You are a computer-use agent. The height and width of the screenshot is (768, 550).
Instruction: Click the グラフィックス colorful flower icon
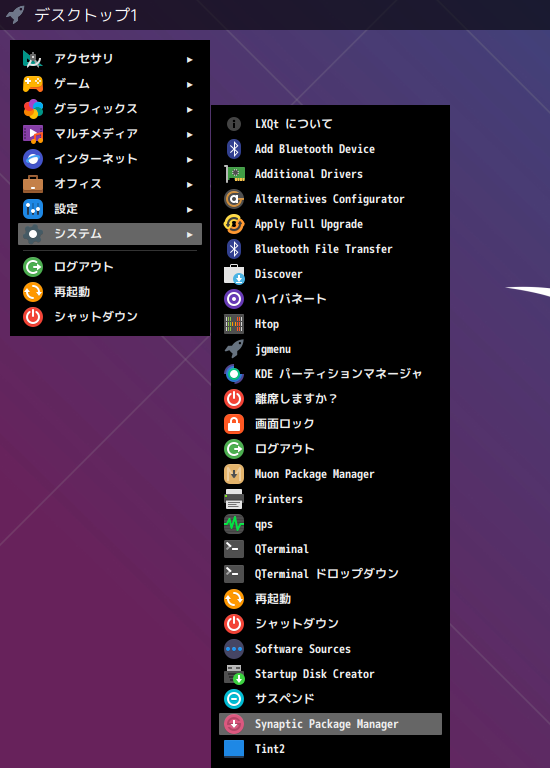(x=33, y=109)
